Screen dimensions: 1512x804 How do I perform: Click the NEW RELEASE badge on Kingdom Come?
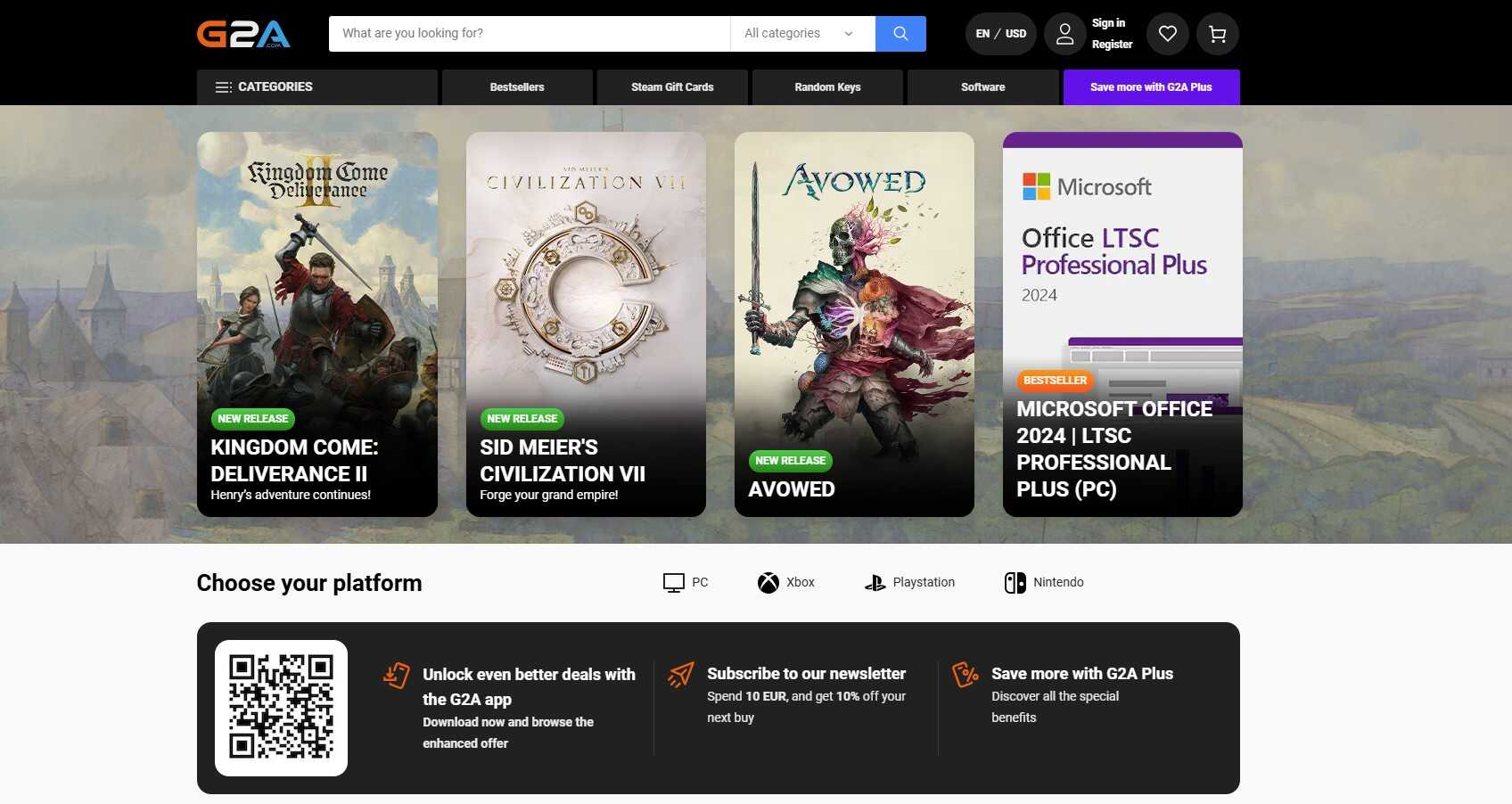tap(253, 419)
